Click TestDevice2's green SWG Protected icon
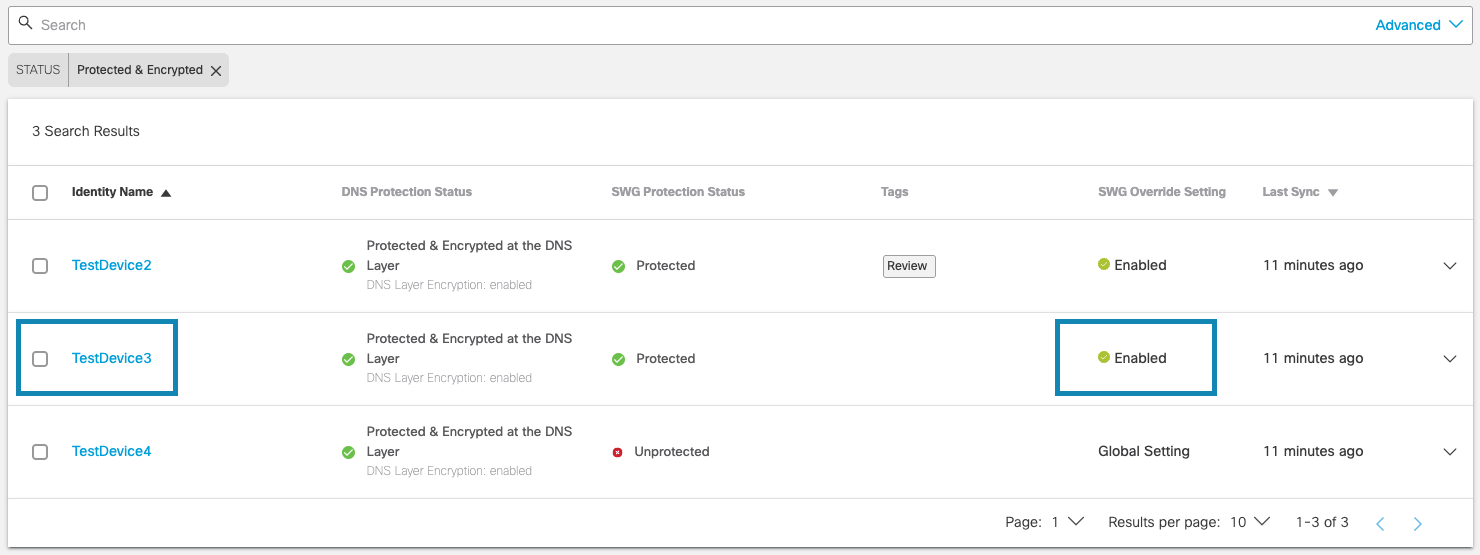Image resolution: width=1480 pixels, height=555 pixels. tap(618, 266)
